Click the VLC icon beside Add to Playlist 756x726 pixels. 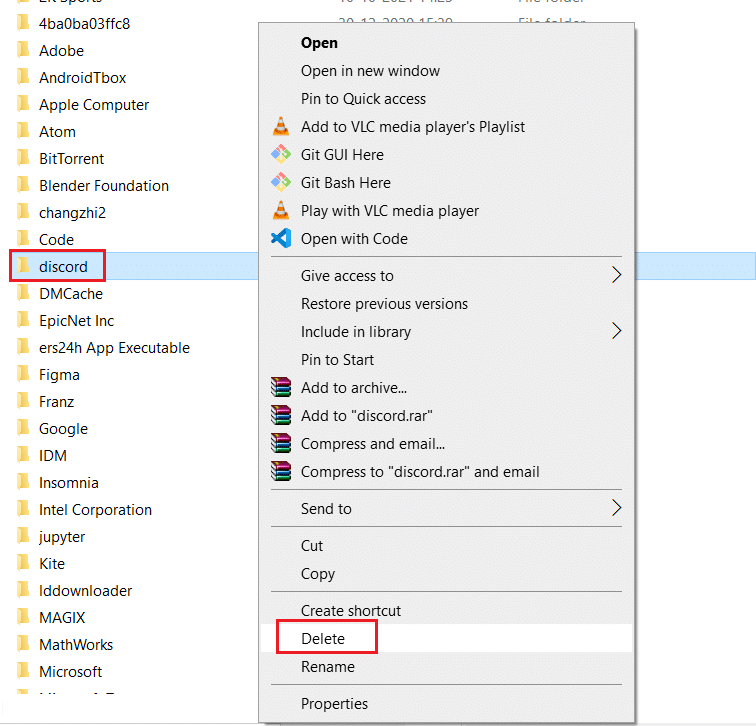point(281,127)
